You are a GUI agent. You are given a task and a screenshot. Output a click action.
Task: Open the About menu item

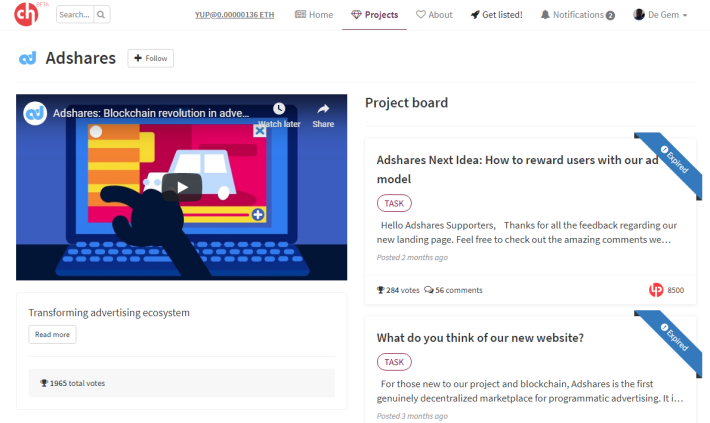[434, 14]
